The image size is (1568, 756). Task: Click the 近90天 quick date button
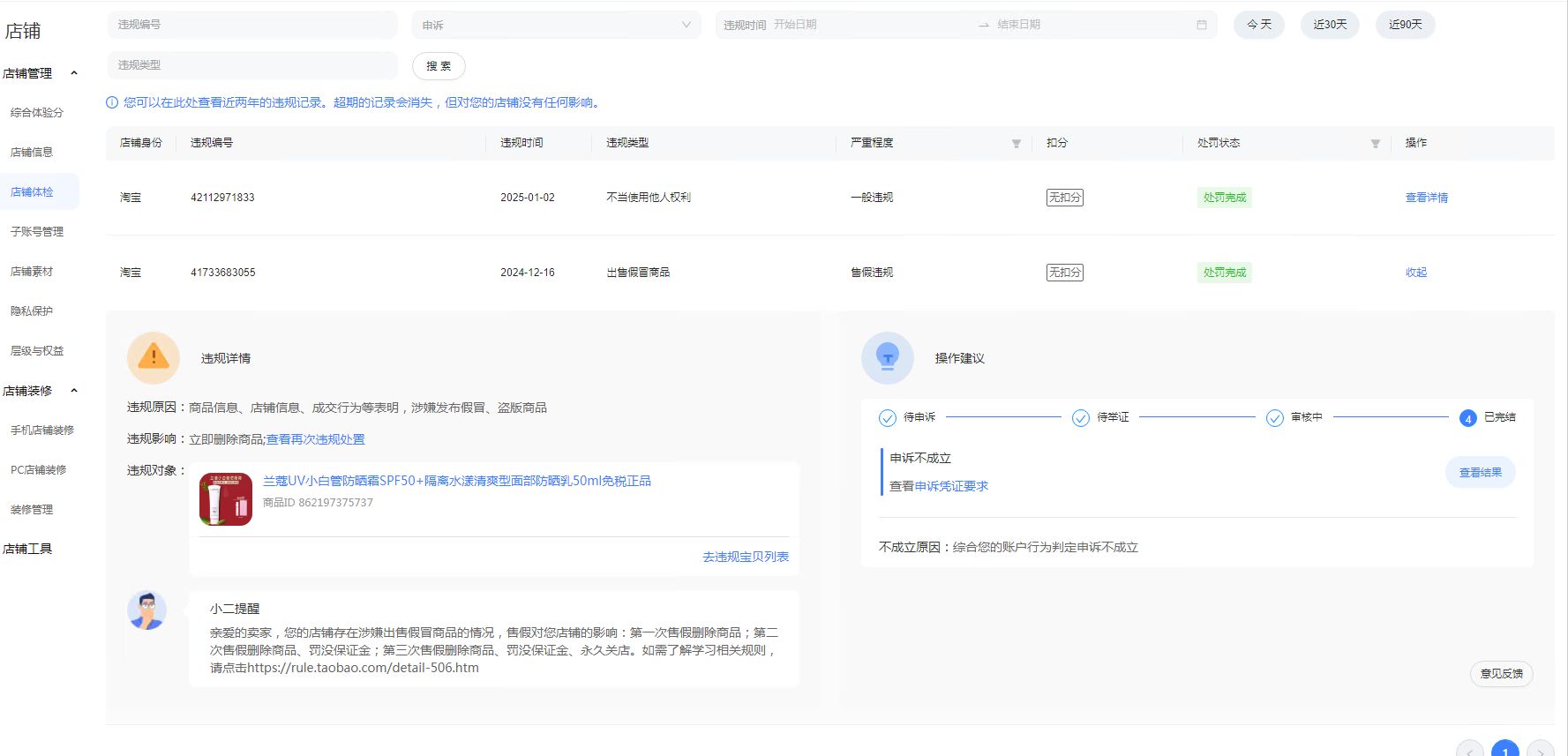pos(1406,25)
